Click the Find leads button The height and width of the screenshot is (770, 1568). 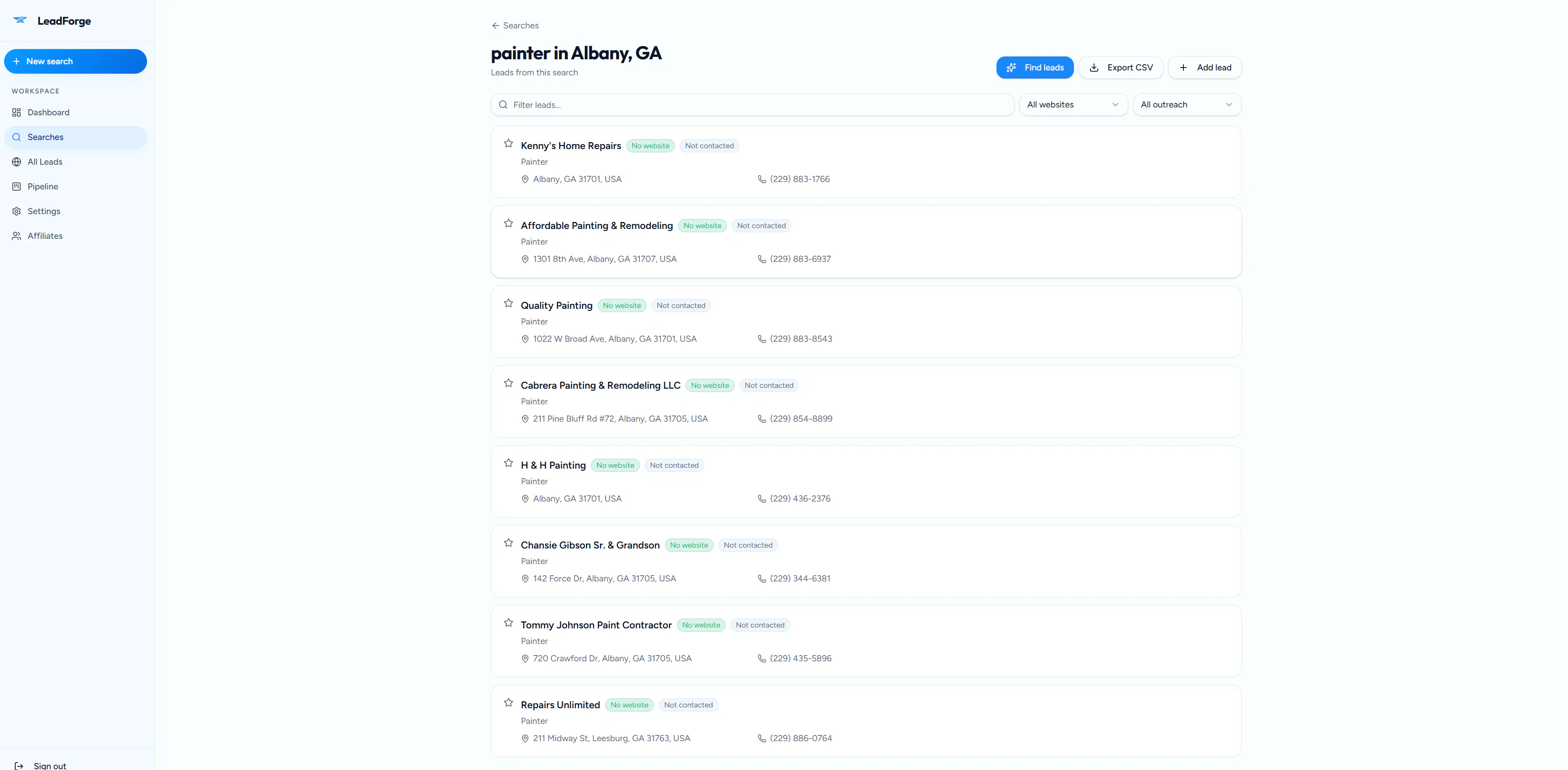click(1035, 68)
